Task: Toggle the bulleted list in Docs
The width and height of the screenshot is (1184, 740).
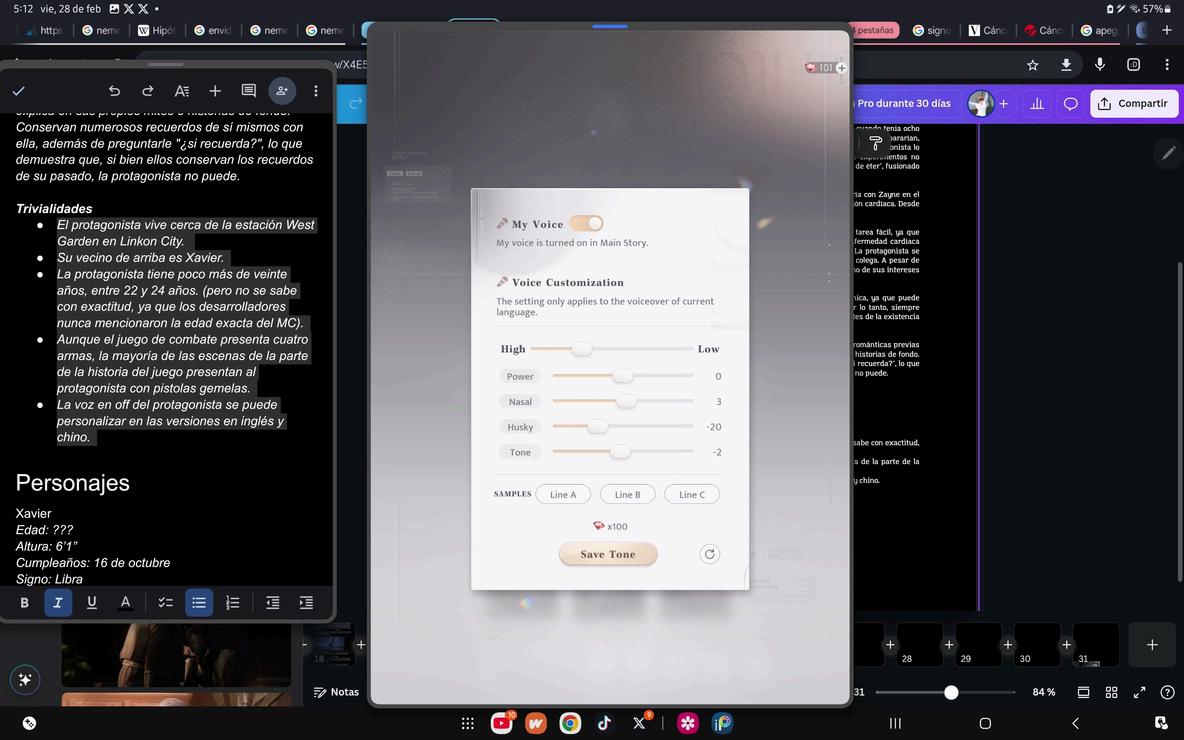Action: 199,603
